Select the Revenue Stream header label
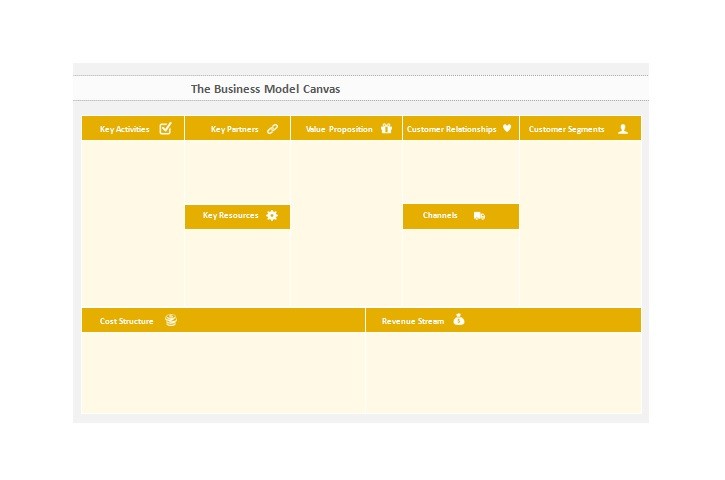Screen dimensions: 725x480 (412, 321)
